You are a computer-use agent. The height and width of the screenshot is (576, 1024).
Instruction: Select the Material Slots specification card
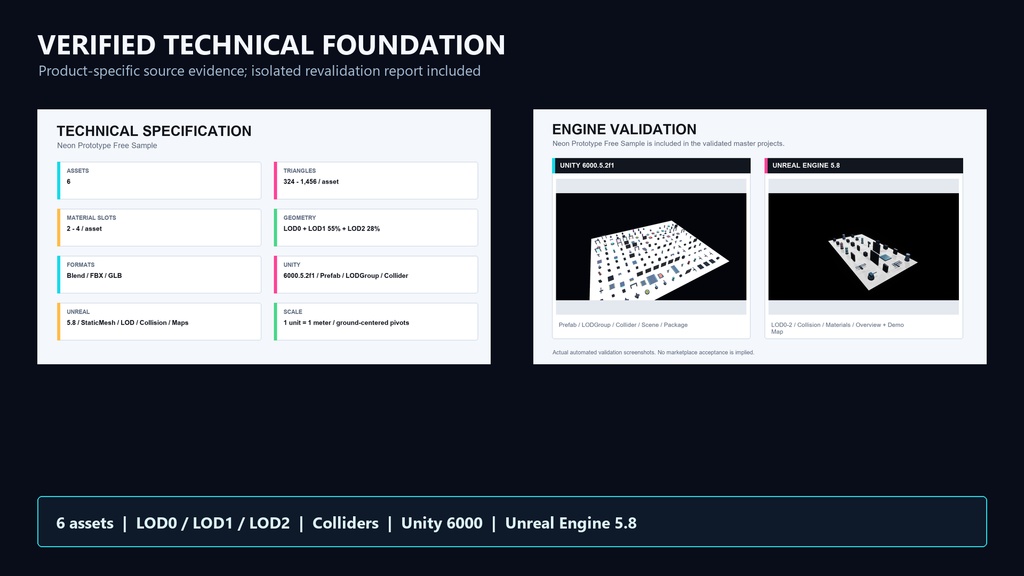pos(159,227)
